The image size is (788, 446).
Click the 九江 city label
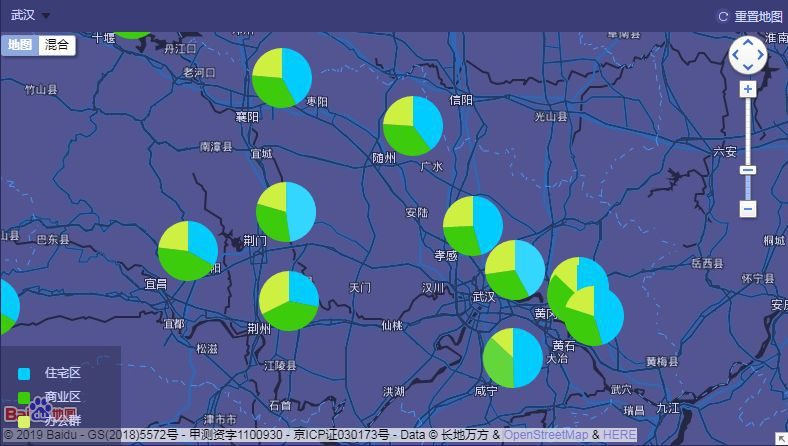[x=668, y=408]
